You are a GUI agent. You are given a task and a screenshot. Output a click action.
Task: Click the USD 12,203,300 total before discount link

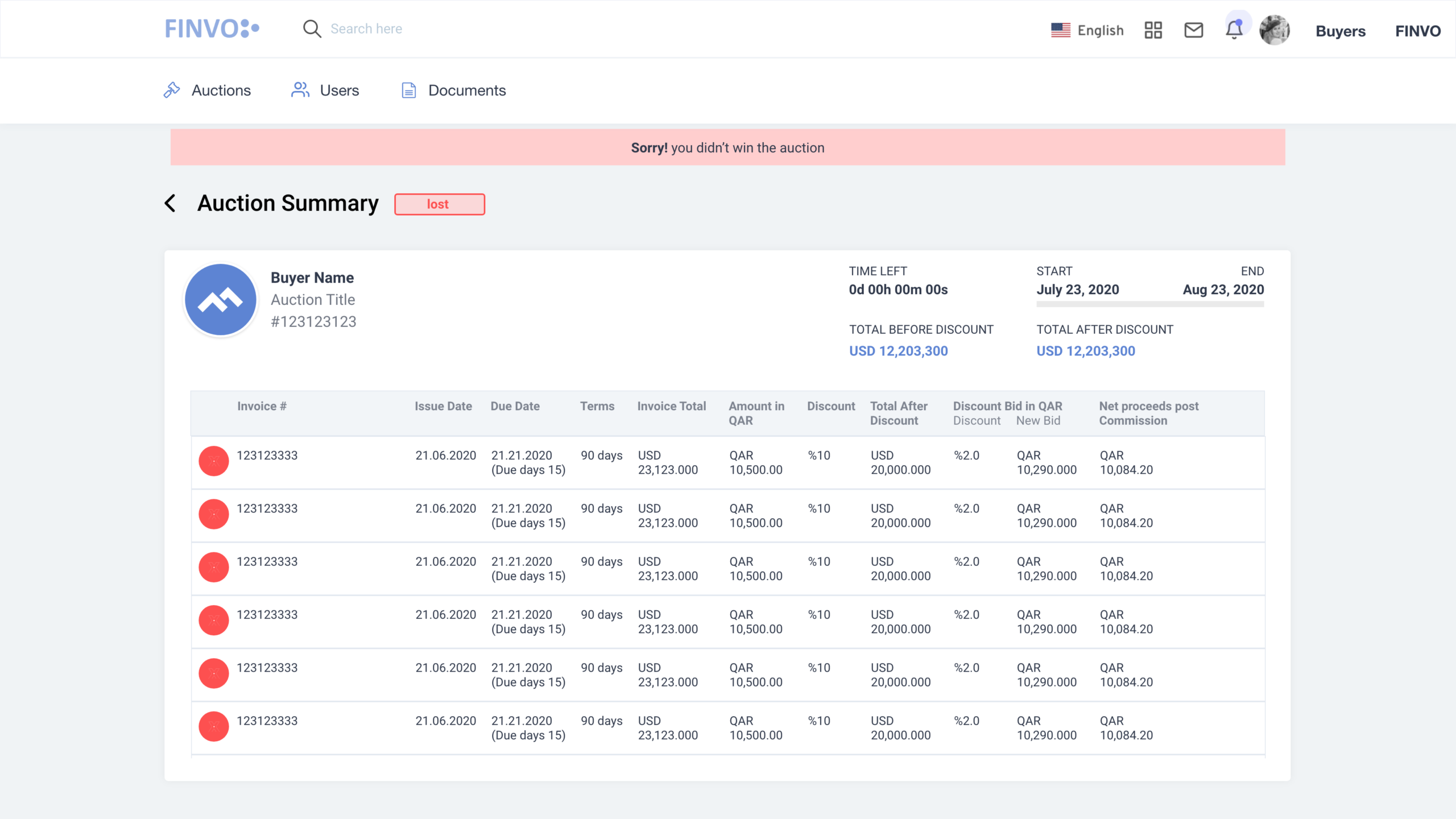click(x=898, y=351)
